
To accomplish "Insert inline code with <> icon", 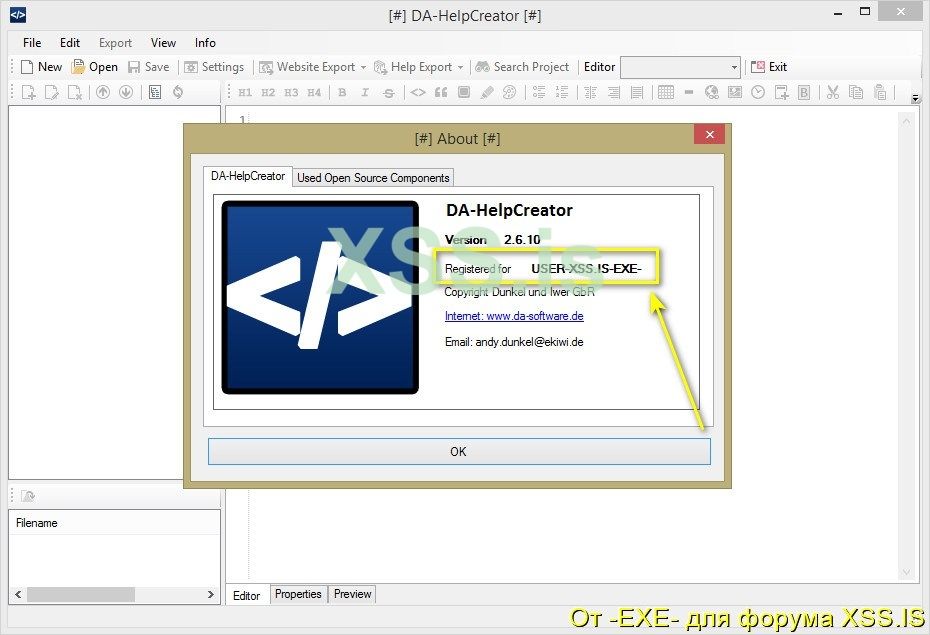I will [418, 92].
